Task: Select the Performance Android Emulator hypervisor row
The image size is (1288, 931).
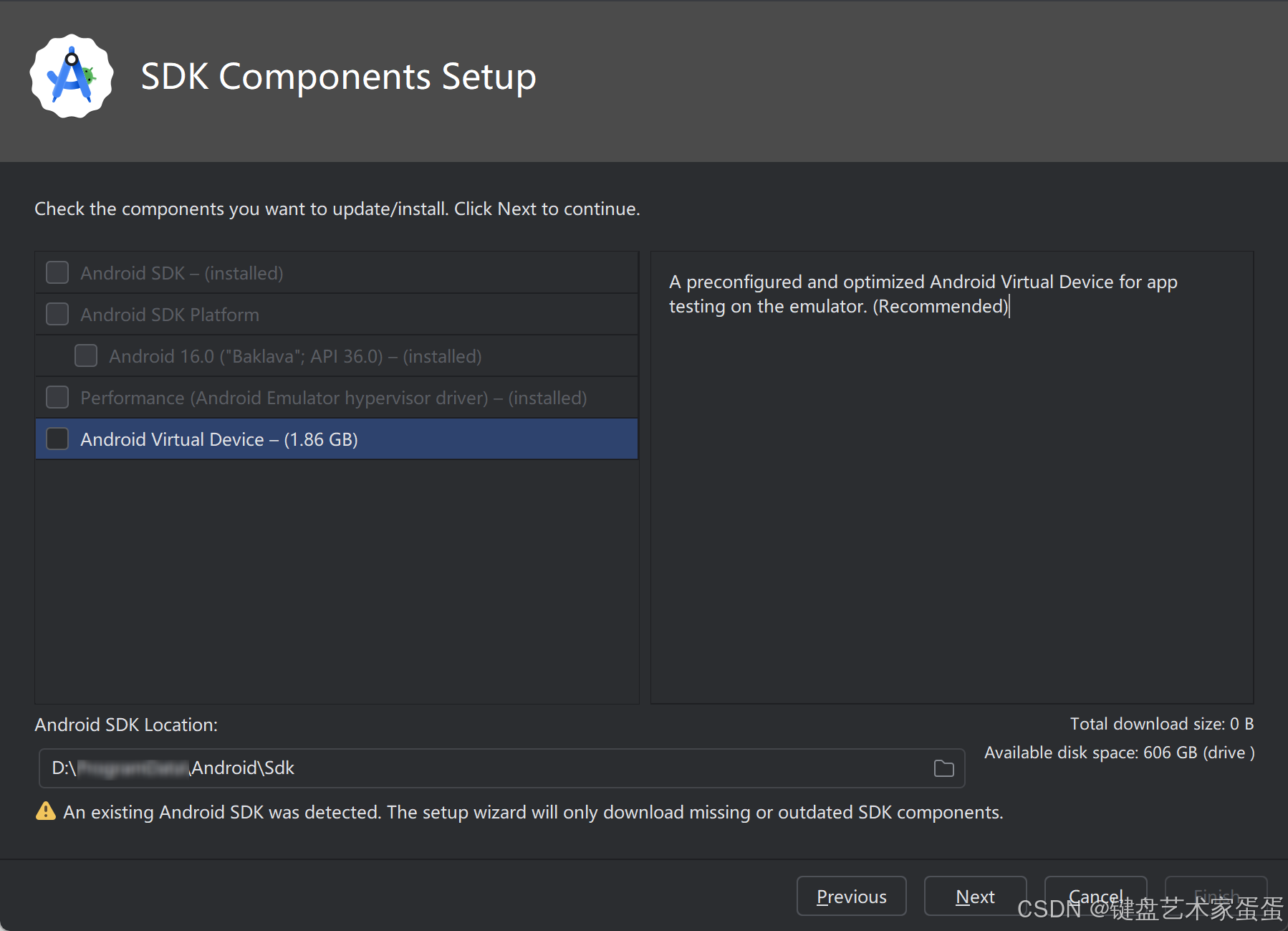Action: 337,397
